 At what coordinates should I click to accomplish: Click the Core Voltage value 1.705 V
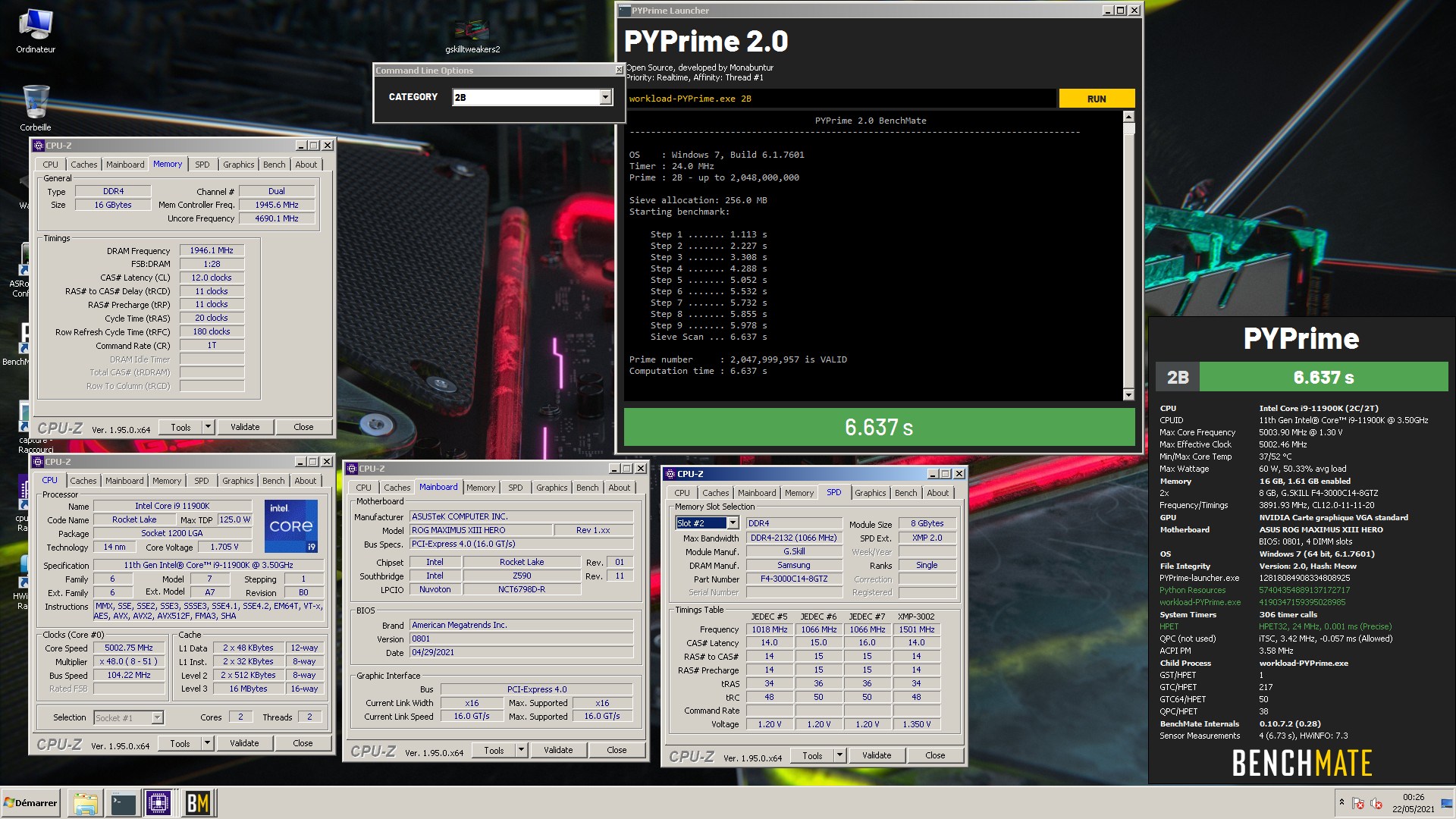coord(224,547)
